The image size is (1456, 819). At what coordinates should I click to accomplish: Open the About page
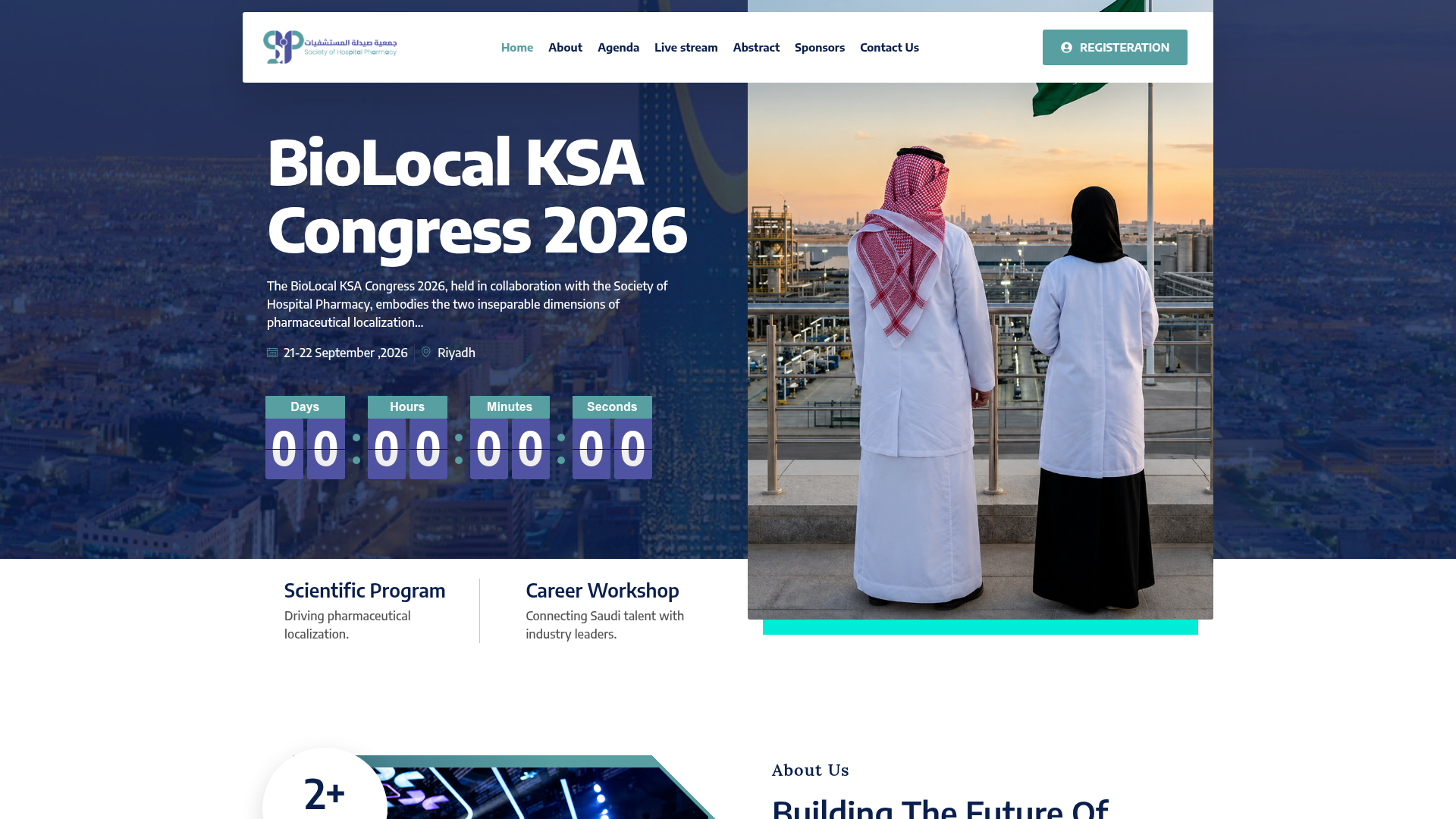(x=565, y=47)
